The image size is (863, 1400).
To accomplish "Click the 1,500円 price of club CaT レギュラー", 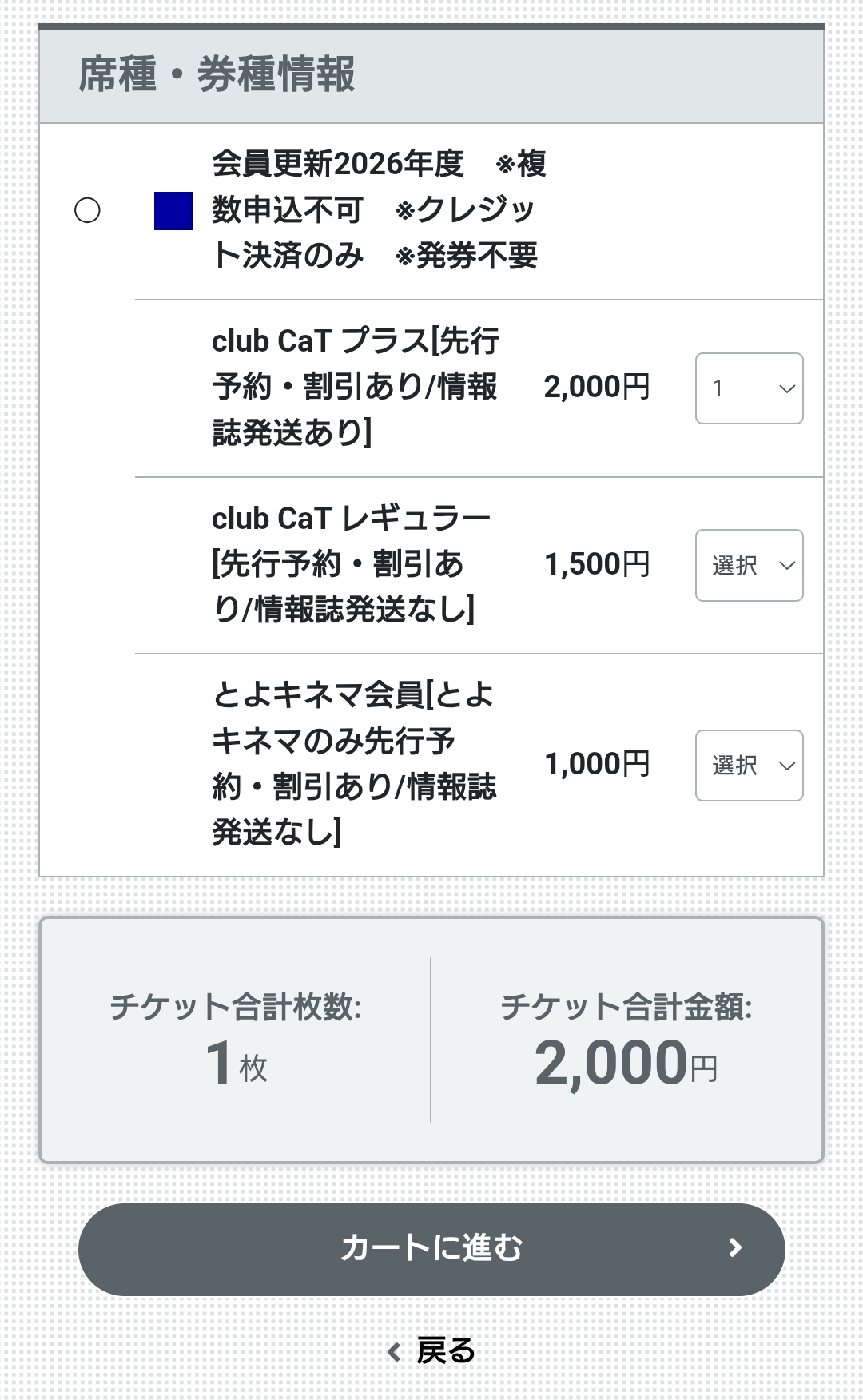I will (x=597, y=565).
